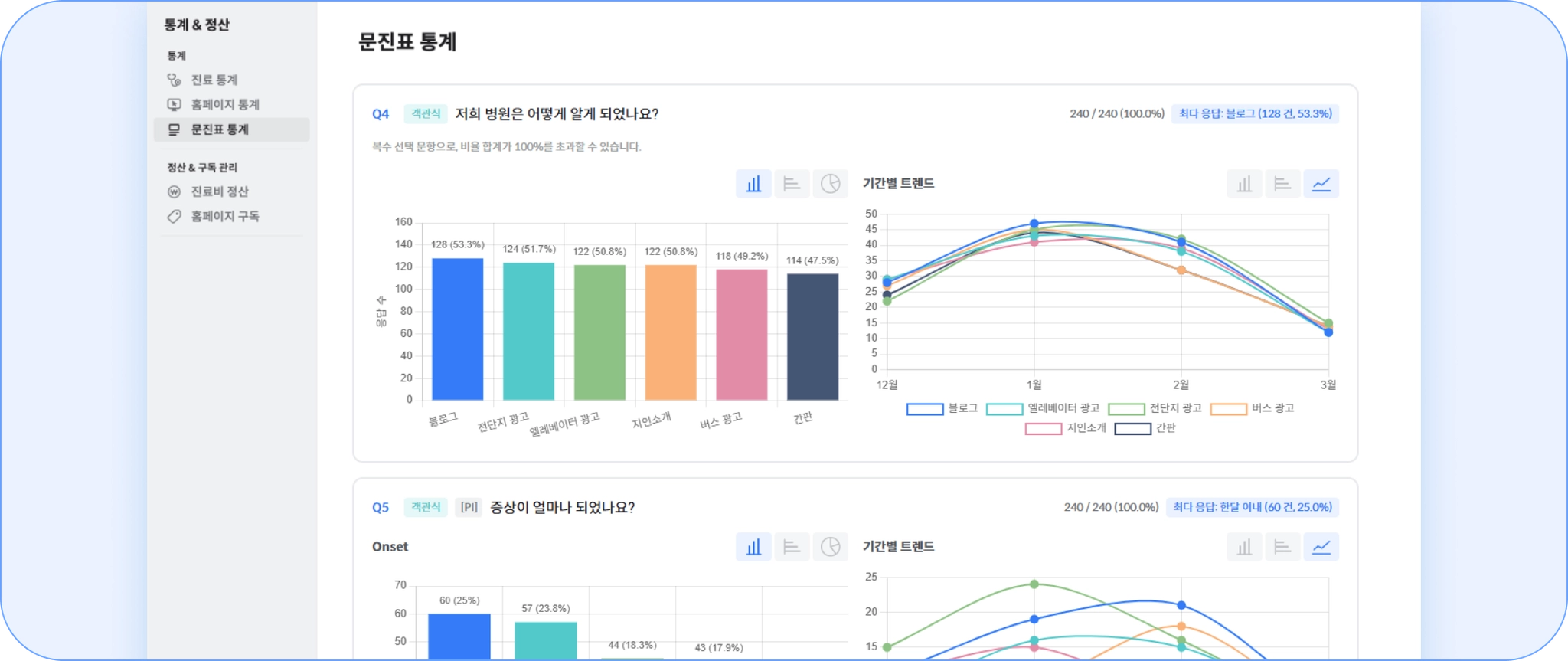Screen dimensions: 1568x661
Task: Click 기간별 트렌드 heading in Q5 card
Action: [898, 547]
